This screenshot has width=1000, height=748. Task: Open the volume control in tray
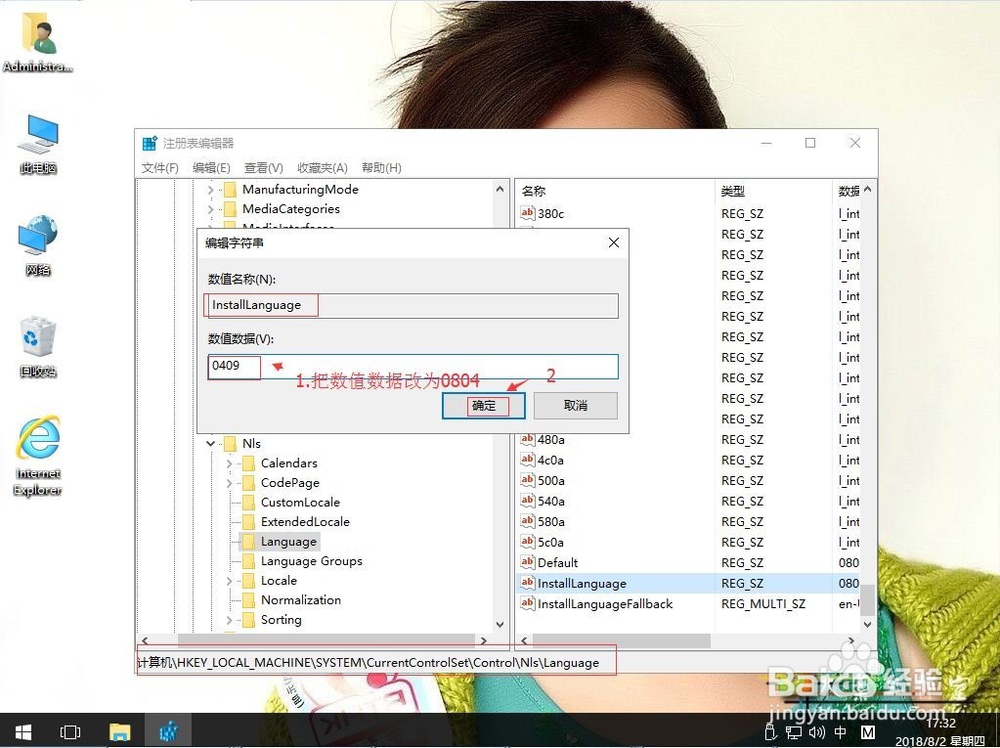[816, 732]
